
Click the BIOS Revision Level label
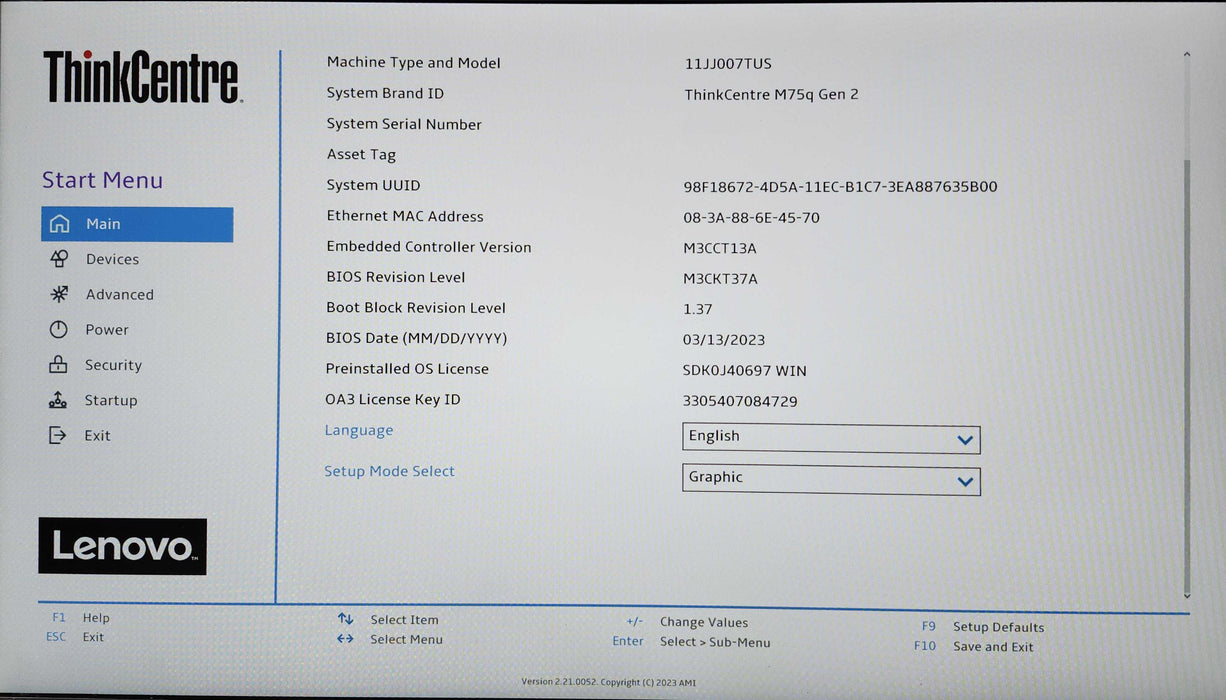coord(396,277)
